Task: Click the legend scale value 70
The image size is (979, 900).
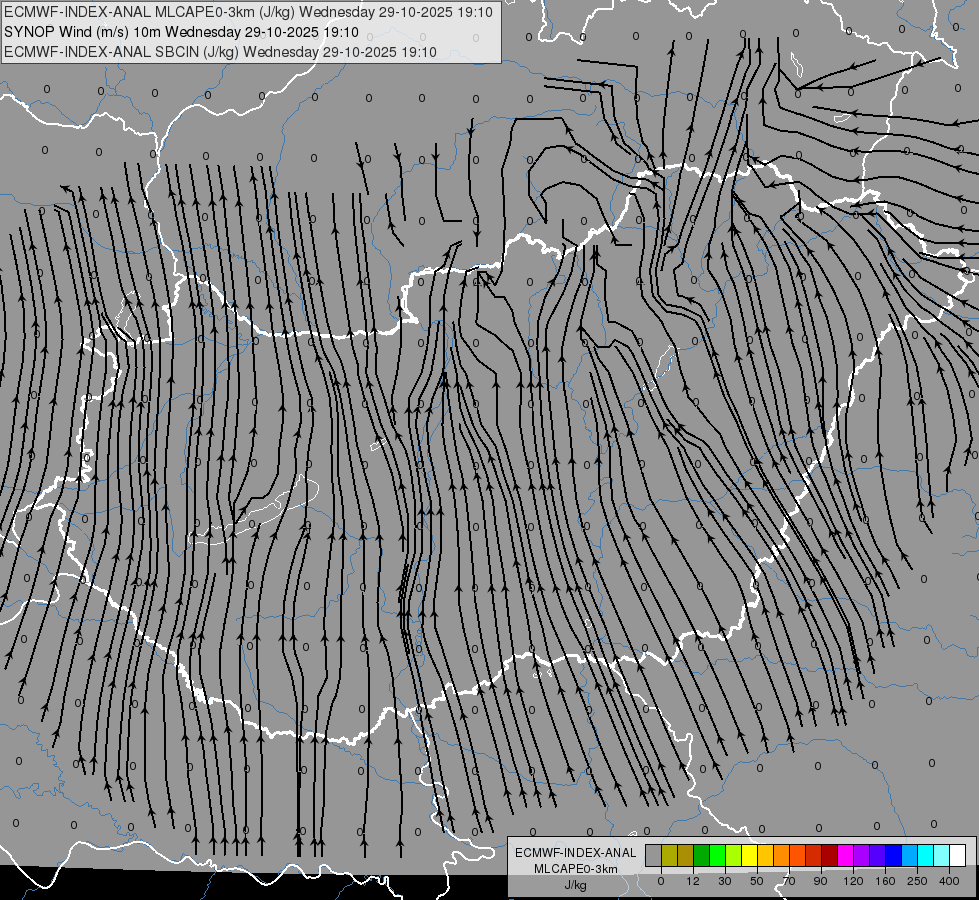Action: 789,881
